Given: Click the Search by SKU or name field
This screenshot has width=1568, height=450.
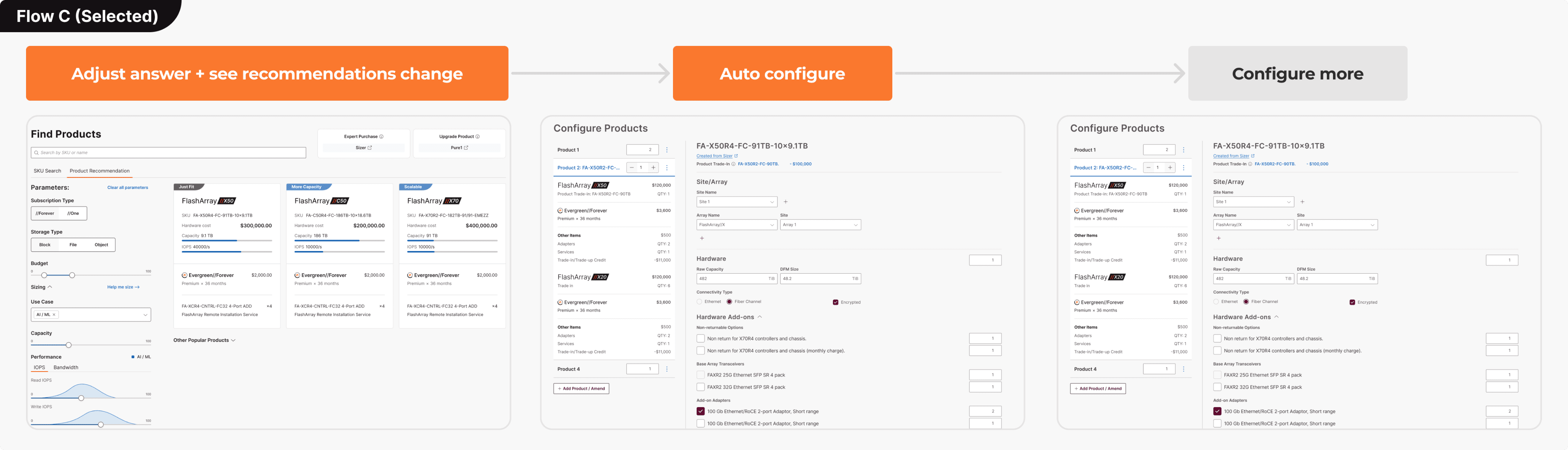Looking at the screenshot, I should click(168, 153).
